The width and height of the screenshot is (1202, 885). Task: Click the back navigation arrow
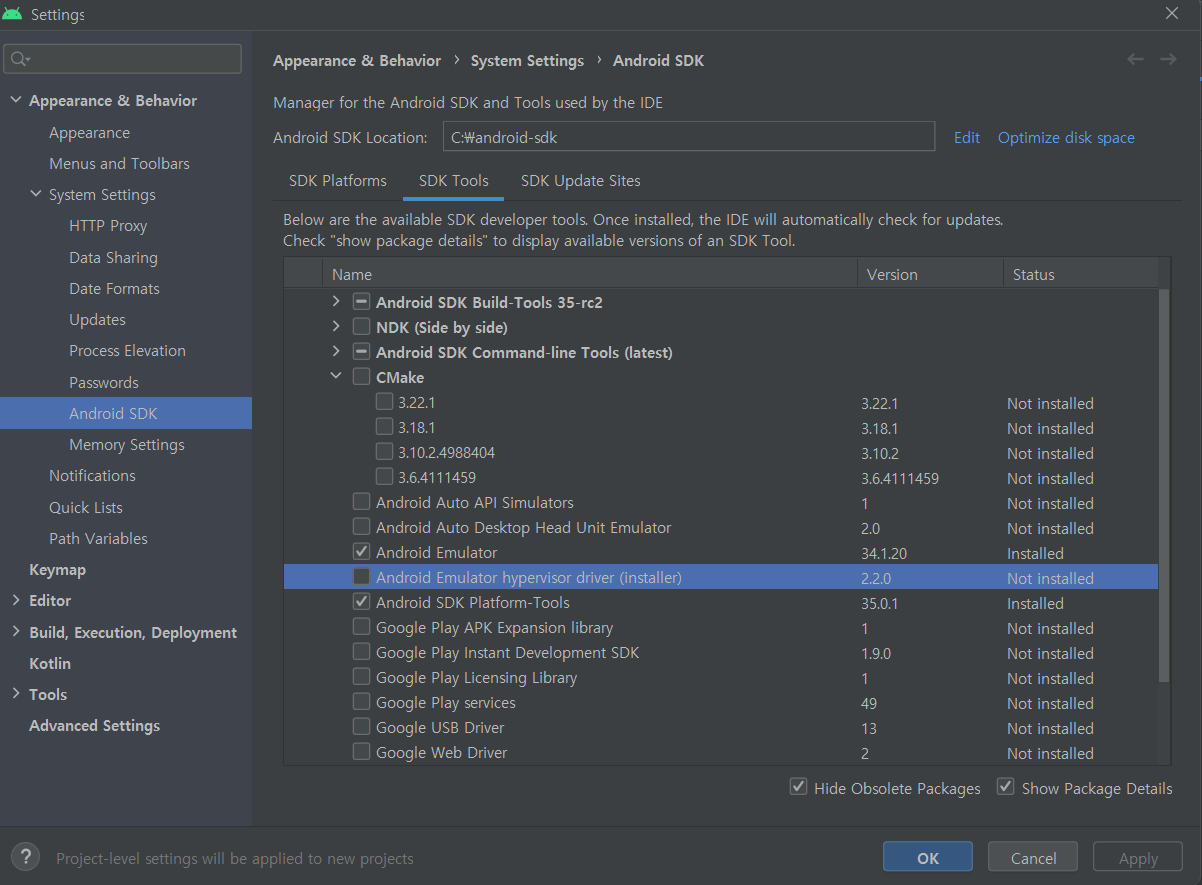click(1135, 60)
